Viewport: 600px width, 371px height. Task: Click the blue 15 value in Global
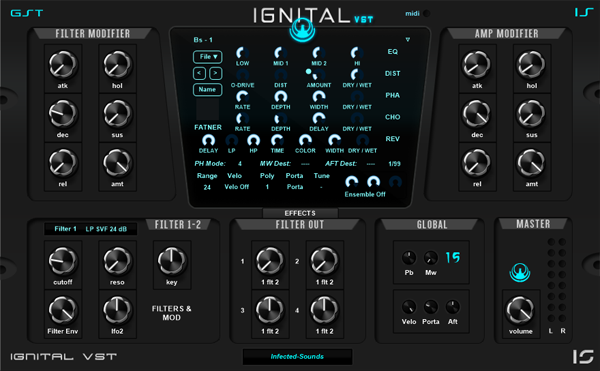[x=453, y=257]
